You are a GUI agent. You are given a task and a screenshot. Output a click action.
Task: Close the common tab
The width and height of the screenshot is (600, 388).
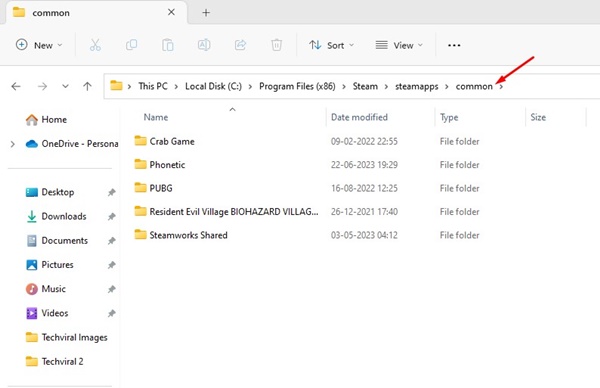point(171,12)
